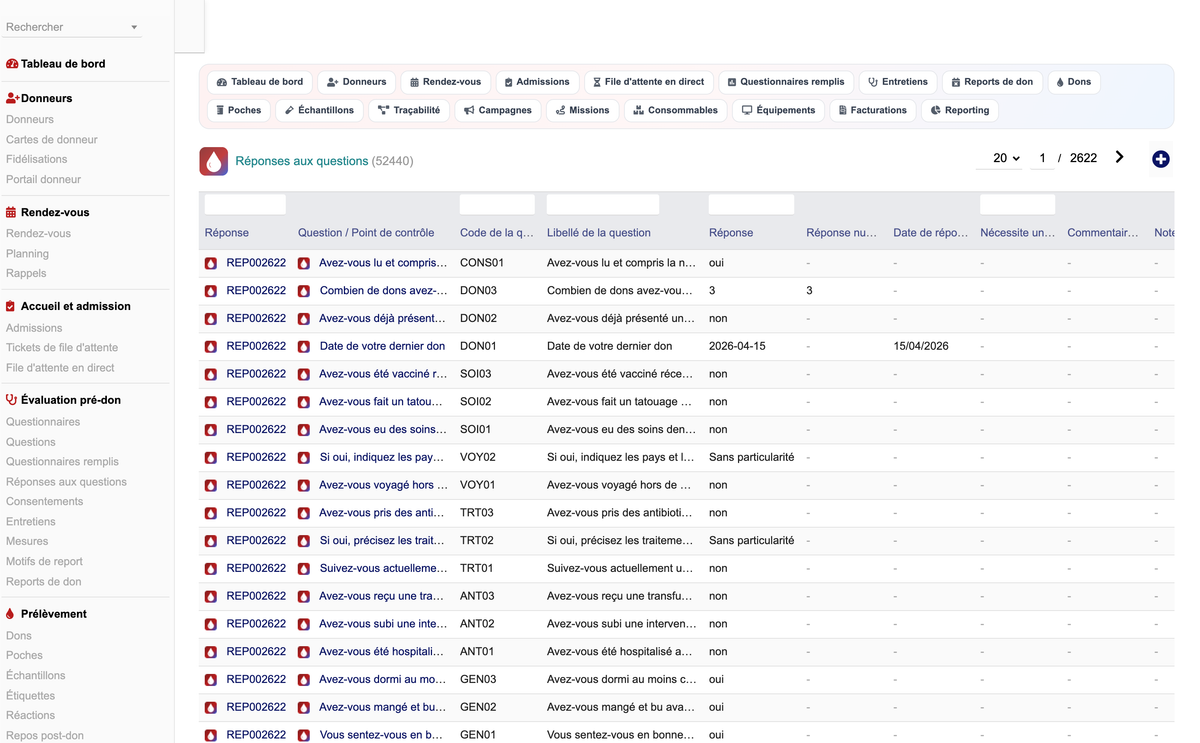1200x743 pixels.
Task: Open the Consommables toolbar tab
Action: (676, 110)
